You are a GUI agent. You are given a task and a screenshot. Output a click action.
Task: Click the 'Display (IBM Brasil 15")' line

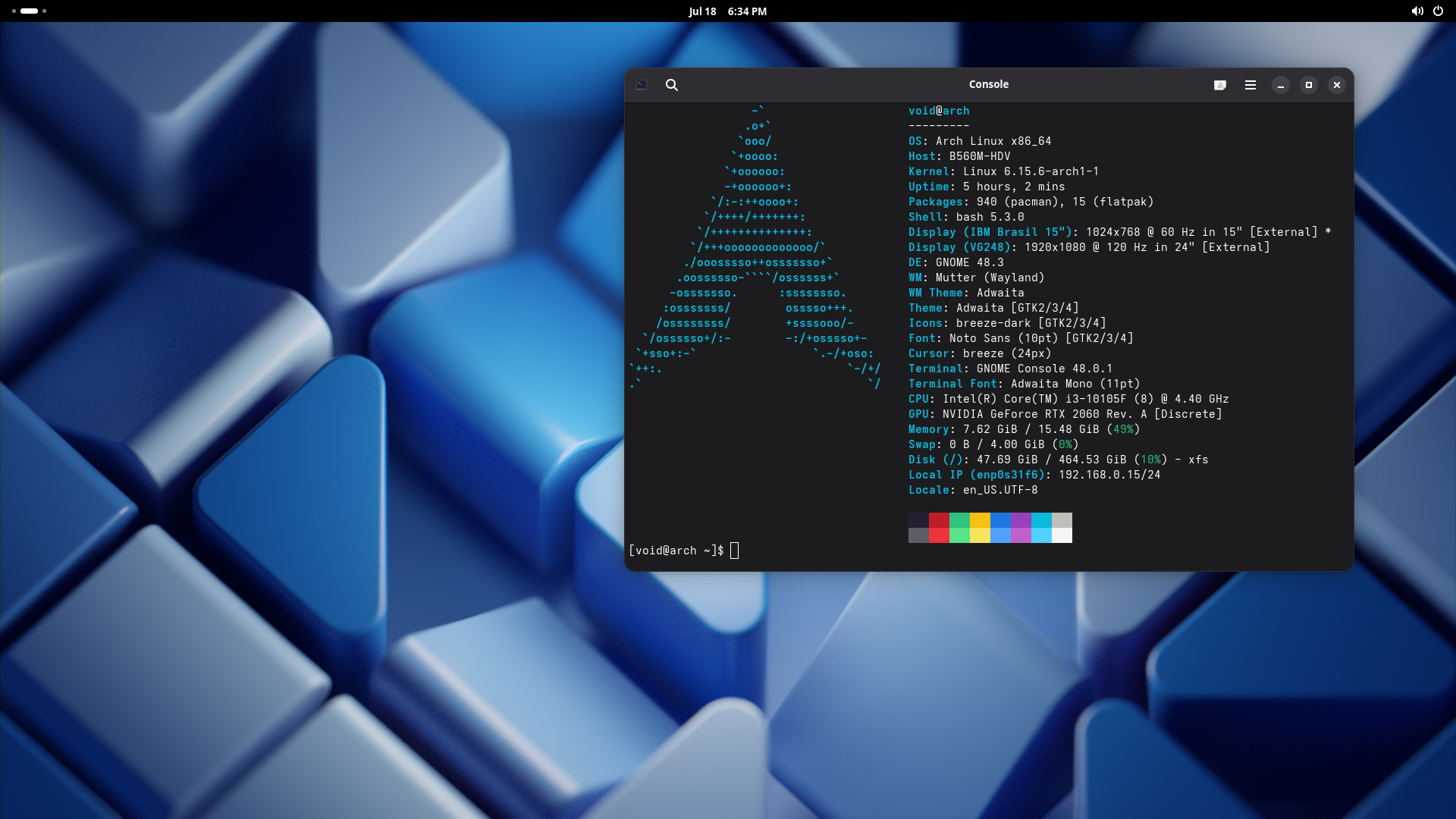(1119, 232)
